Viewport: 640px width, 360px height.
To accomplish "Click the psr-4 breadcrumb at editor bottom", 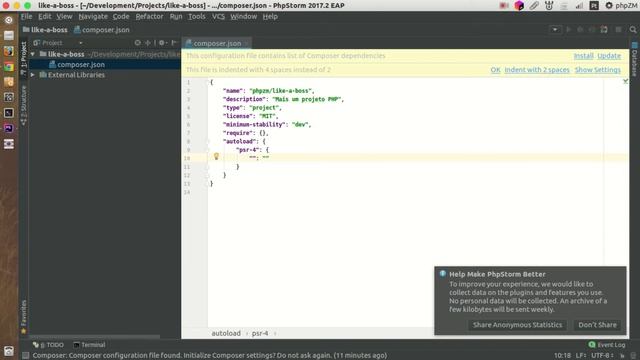I will click(x=260, y=333).
